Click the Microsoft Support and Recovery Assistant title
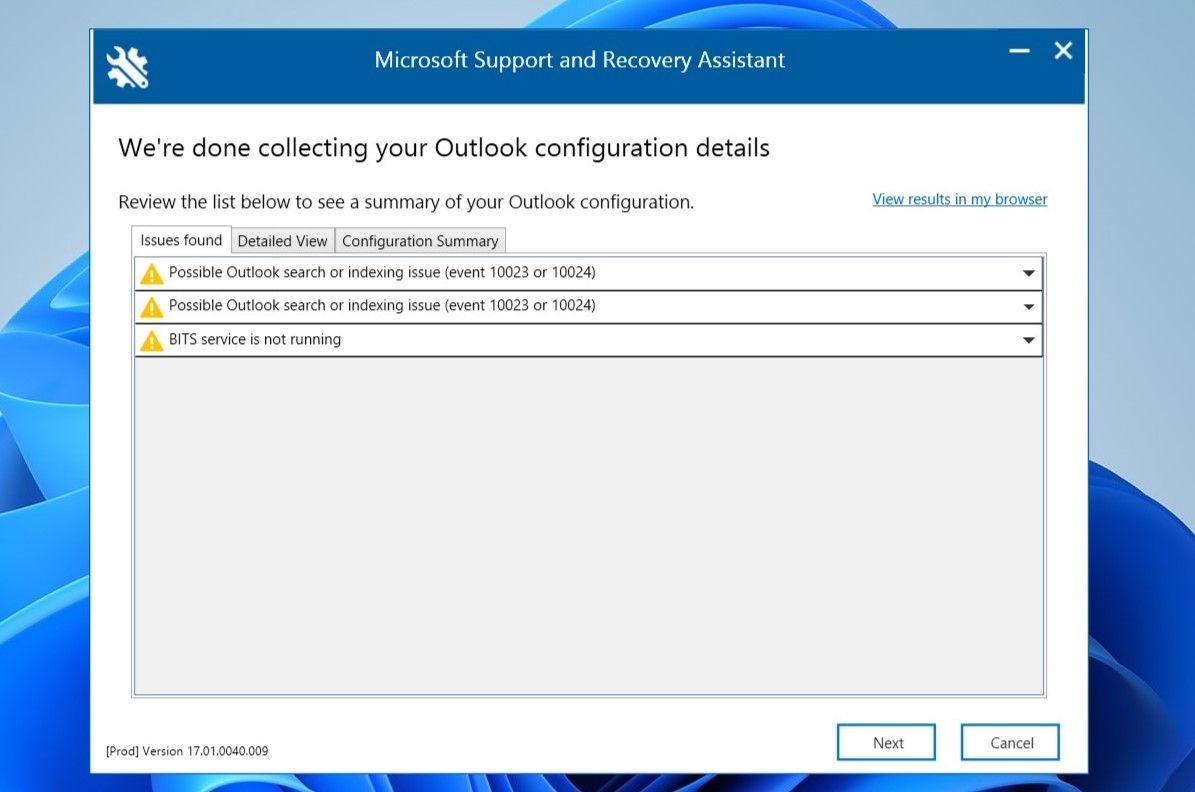The image size is (1195, 792). [x=579, y=60]
